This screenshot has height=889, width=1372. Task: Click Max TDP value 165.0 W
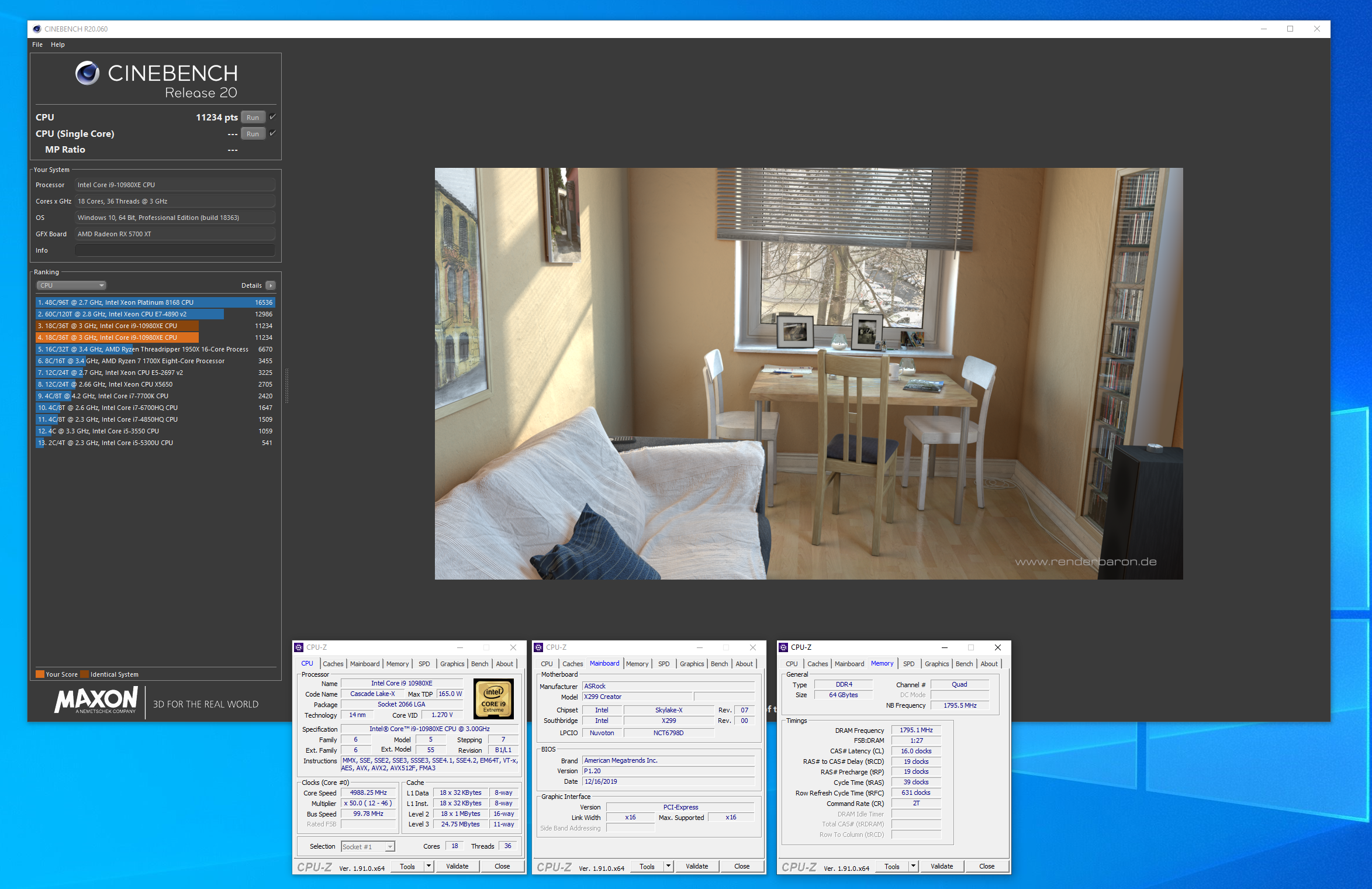pyautogui.click(x=450, y=694)
